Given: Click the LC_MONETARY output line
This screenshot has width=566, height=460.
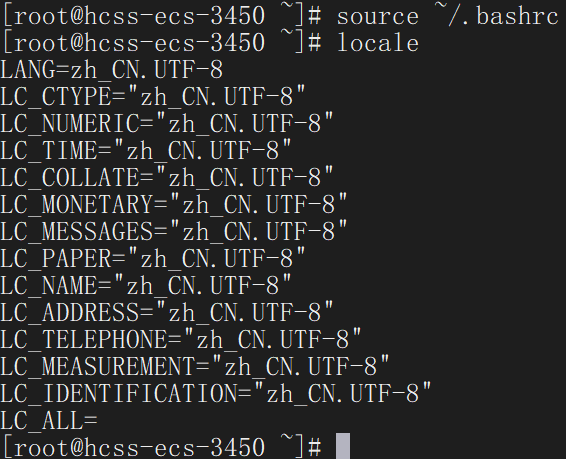Looking at the screenshot, I should pos(174,204).
